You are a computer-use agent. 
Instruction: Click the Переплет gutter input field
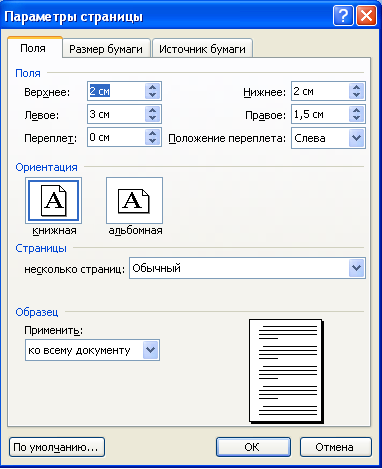tap(116, 137)
